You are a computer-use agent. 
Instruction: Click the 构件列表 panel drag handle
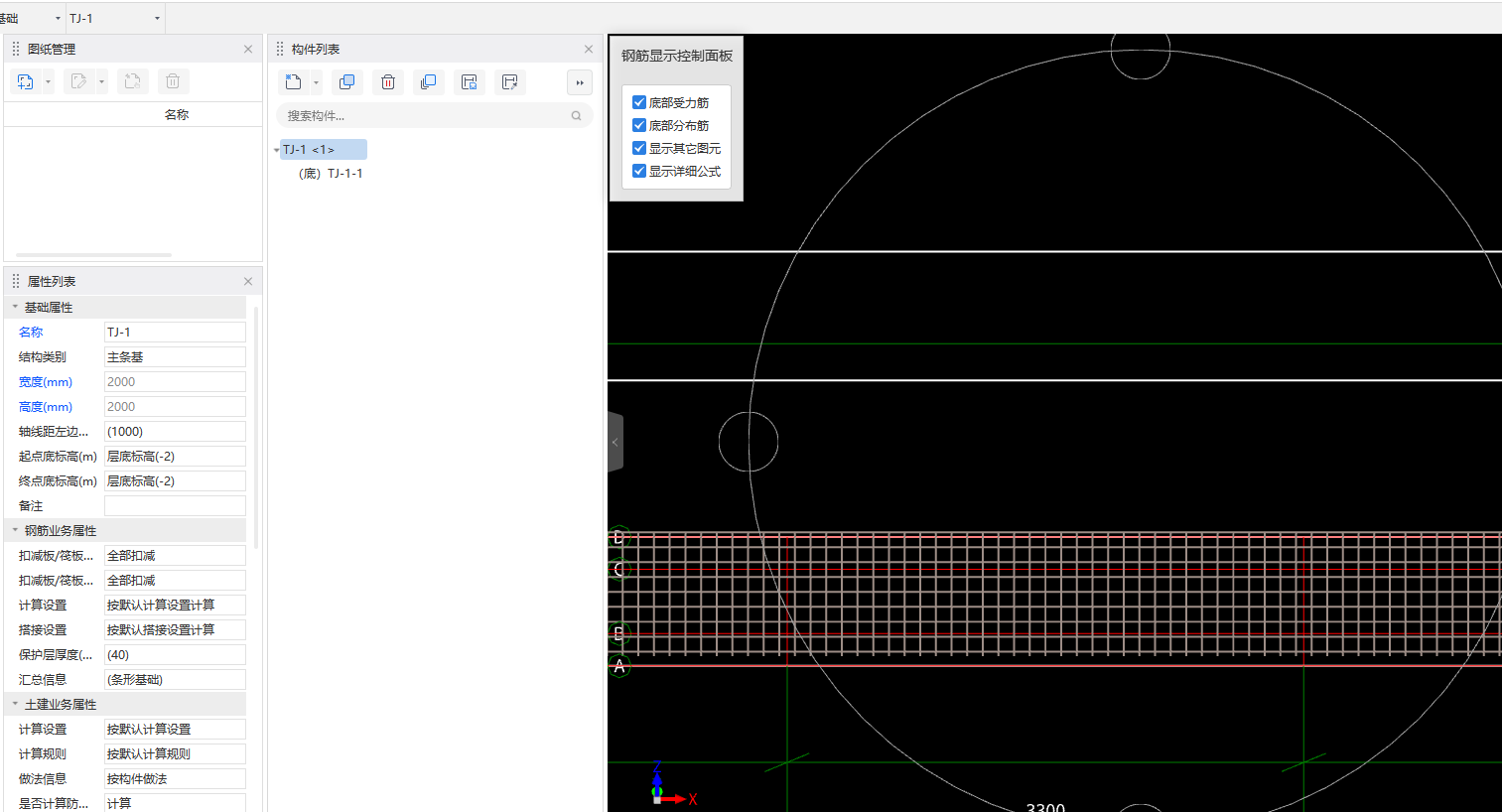280,49
